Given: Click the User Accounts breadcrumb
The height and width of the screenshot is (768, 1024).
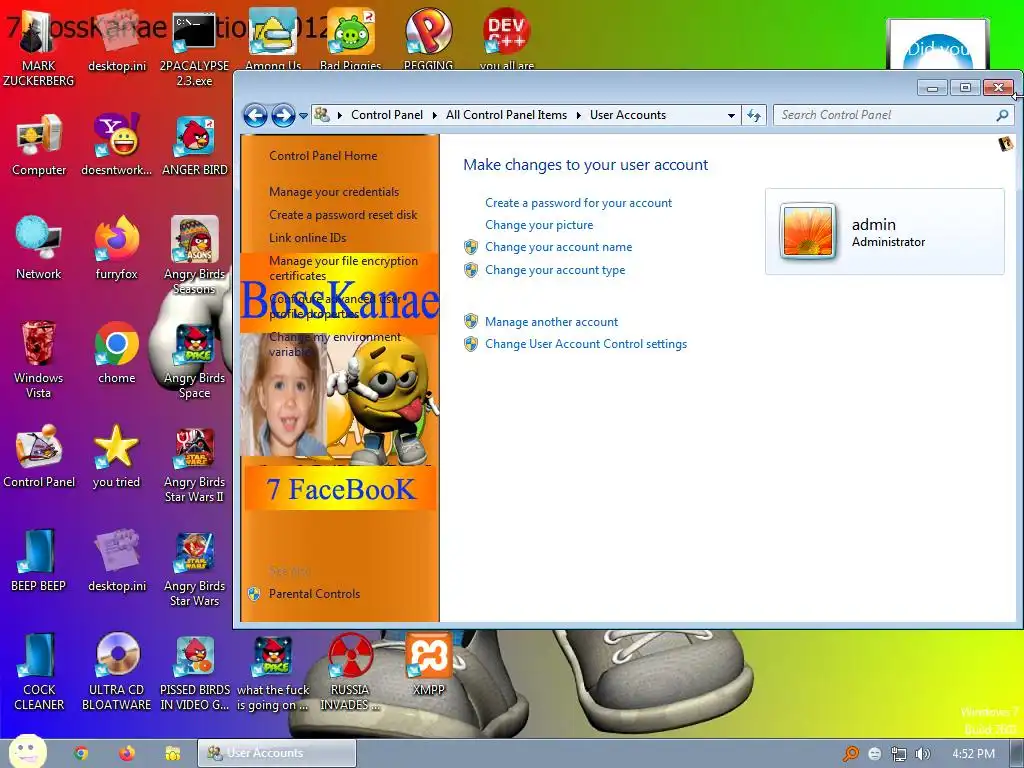Looking at the screenshot, I should click(x=628, y=115).
